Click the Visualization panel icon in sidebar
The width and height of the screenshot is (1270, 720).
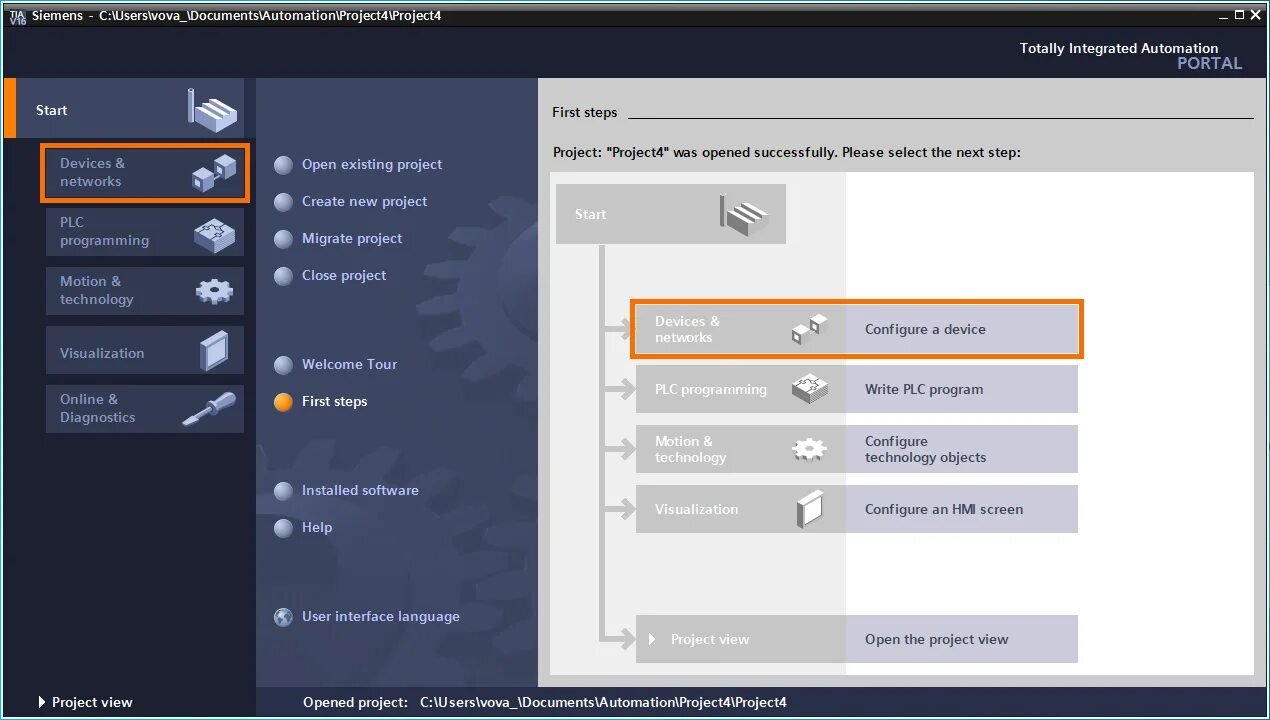[x=214, y=351]
